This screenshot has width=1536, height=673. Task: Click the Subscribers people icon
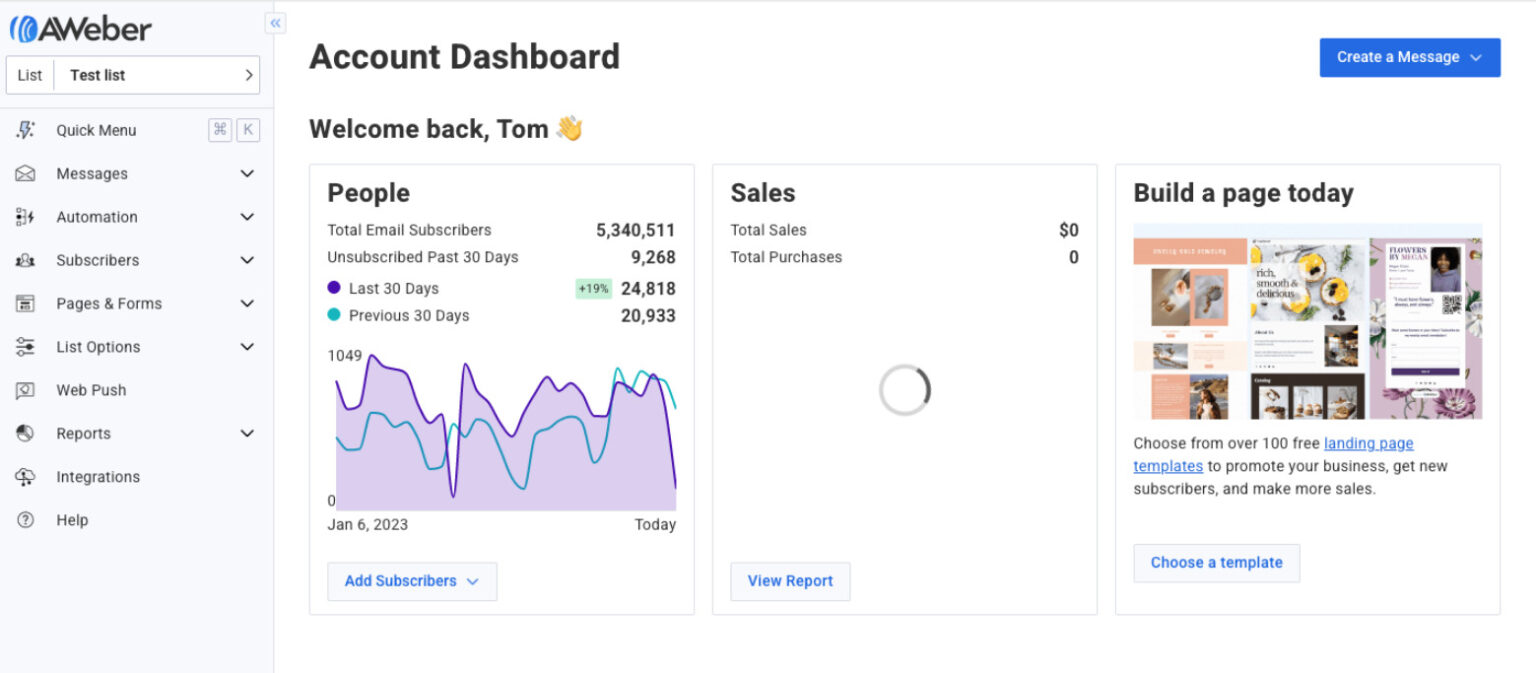(25, 260)
